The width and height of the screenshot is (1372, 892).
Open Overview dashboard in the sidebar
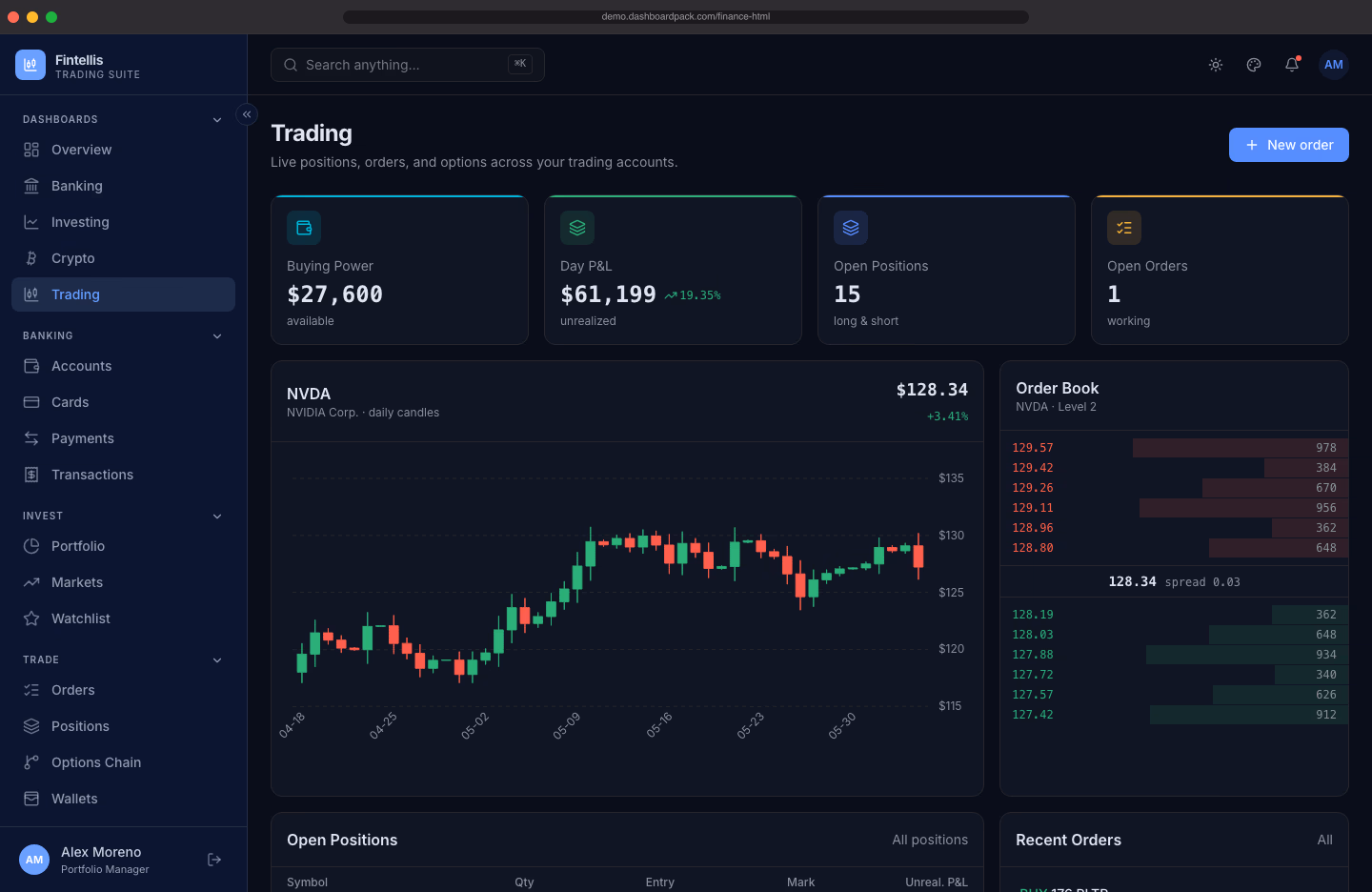coord(123,150)
